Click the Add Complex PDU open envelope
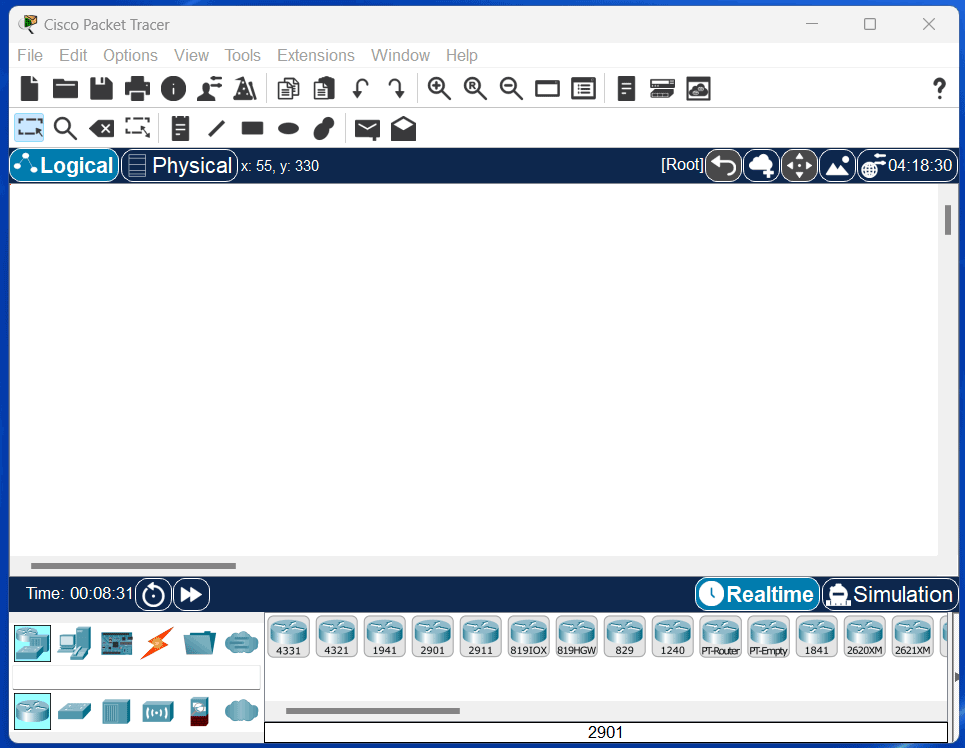Image resolution: width=965 pixels, height=748 pixels. [x=404, y=129]
